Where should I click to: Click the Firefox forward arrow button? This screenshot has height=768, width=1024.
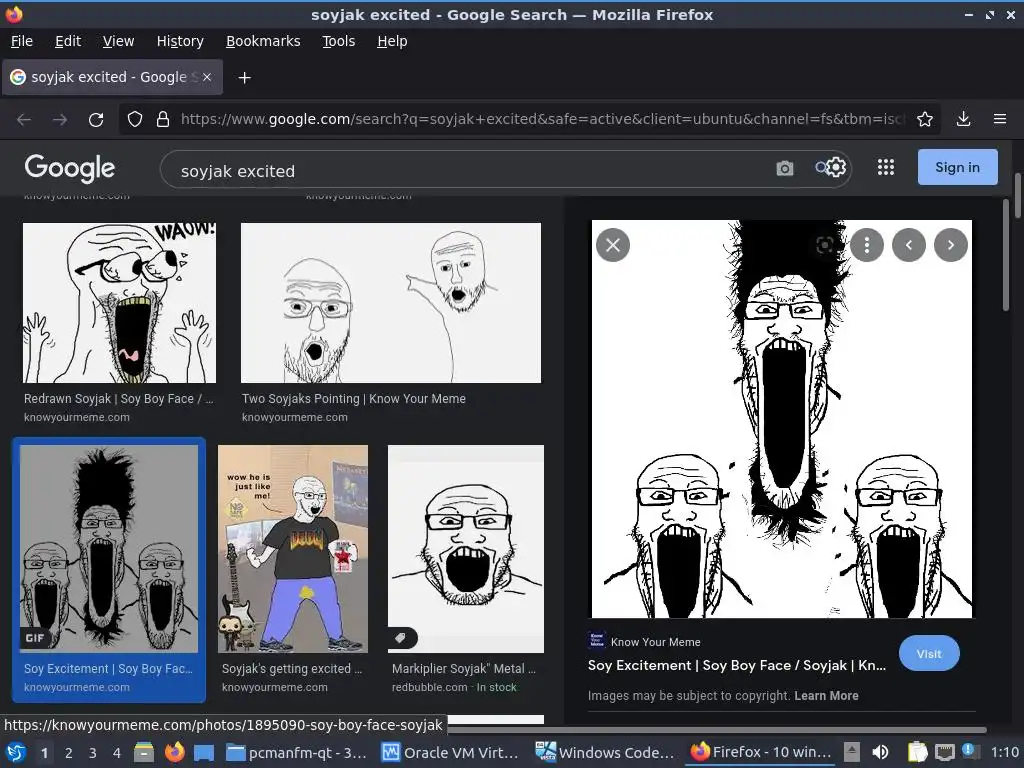pyautogui.click(x=59, y=120)
